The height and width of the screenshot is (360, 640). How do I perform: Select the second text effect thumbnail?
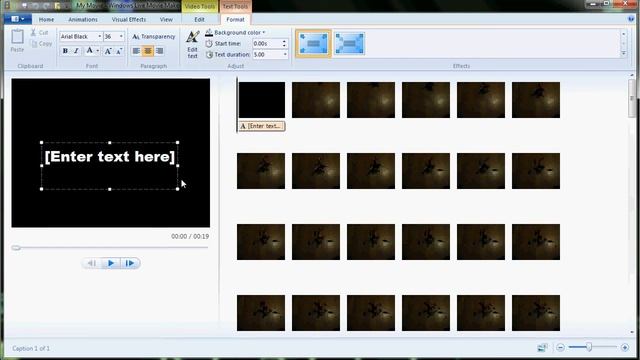pyautogui.click(x=349, y=43)
